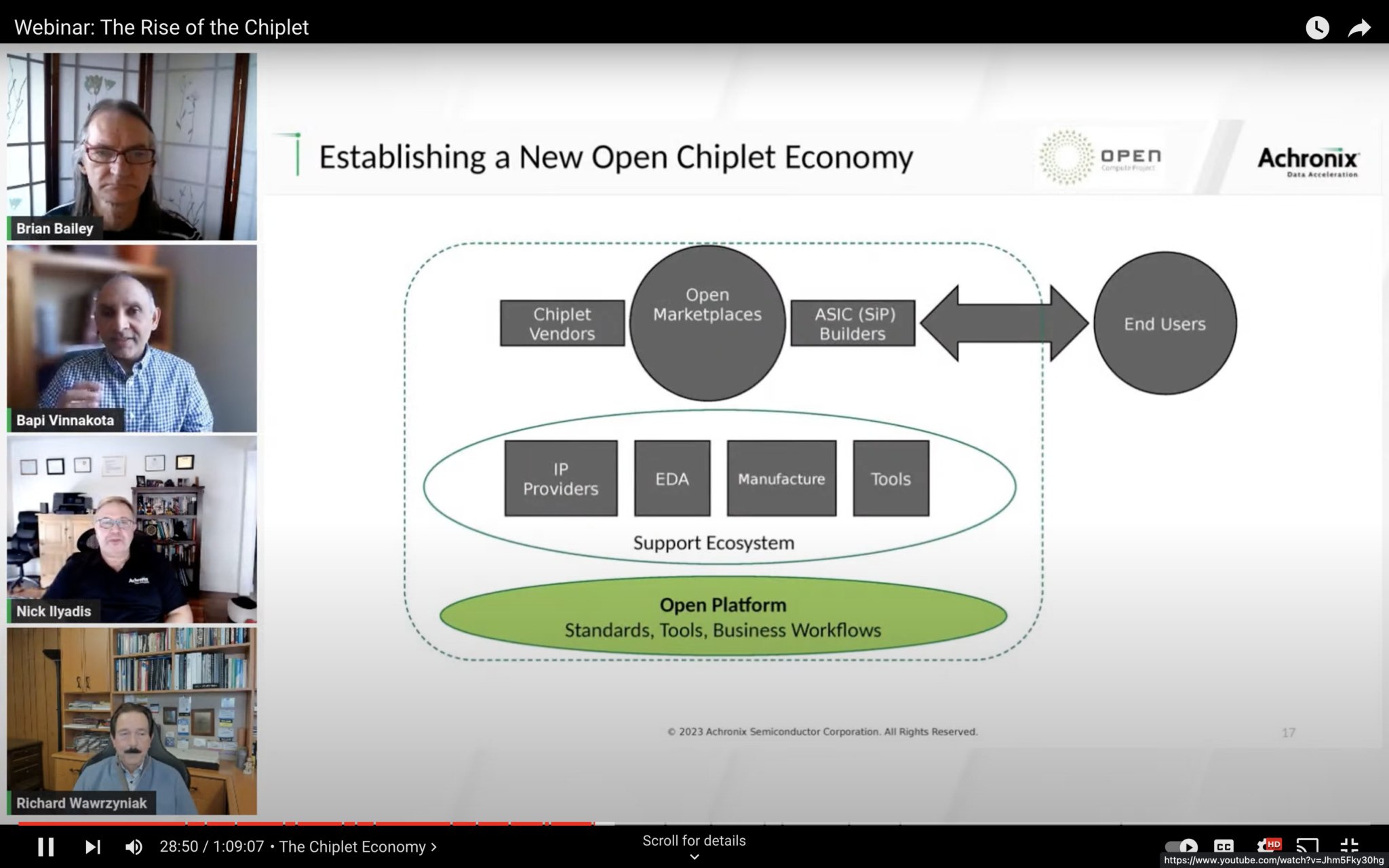1389x868 pixels.
Task: Enable closed captions
Action: coord(1225,846)
